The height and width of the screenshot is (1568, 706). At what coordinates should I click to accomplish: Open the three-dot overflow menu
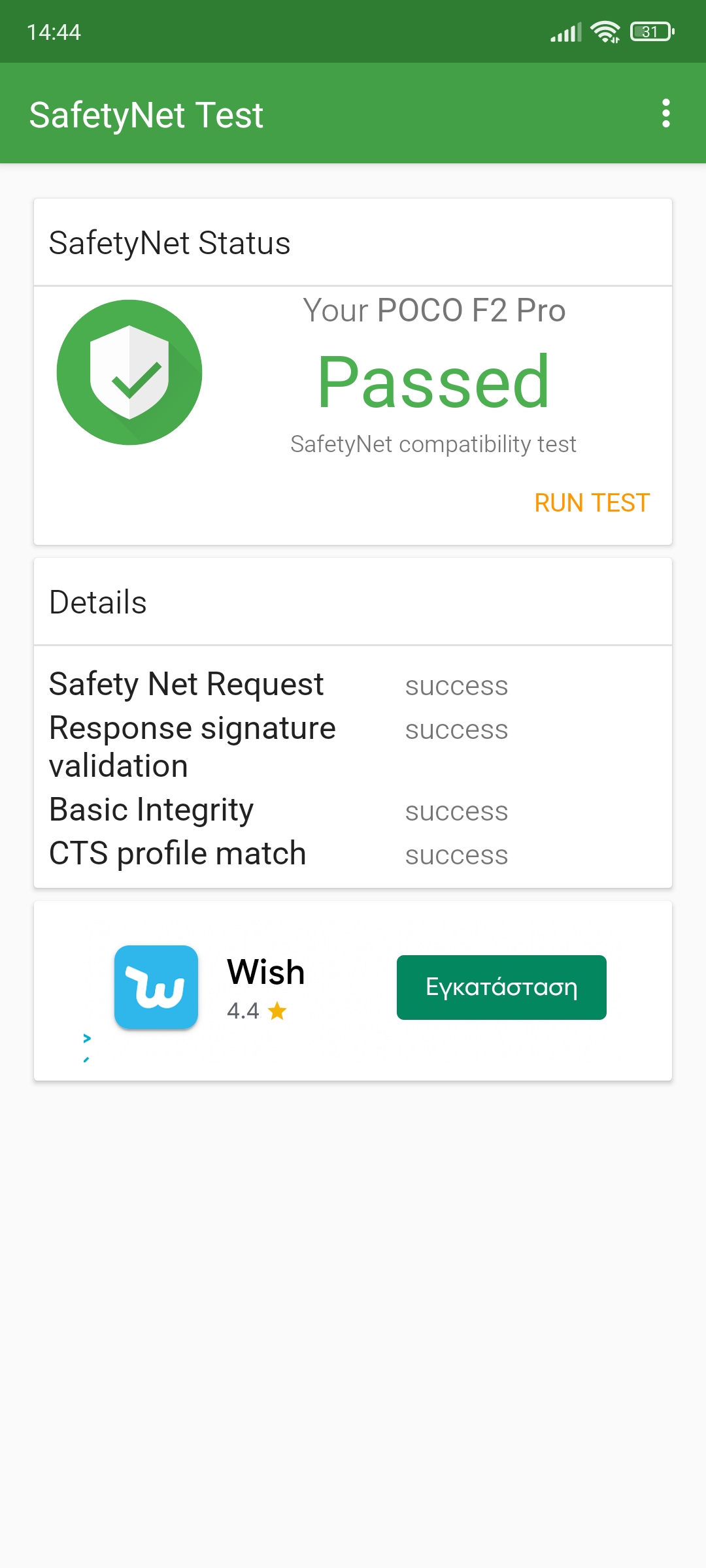click(665, 114)
